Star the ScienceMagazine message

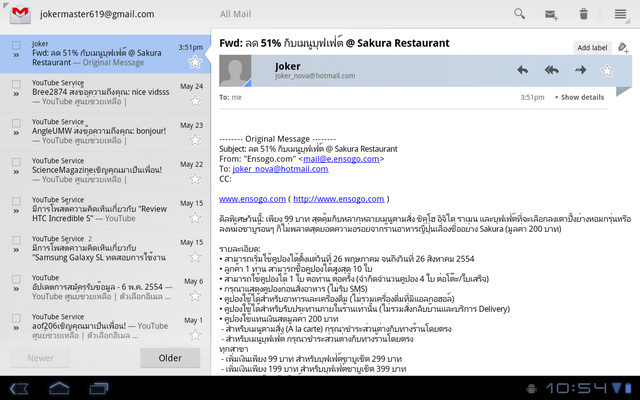click(x=195, y=179)
